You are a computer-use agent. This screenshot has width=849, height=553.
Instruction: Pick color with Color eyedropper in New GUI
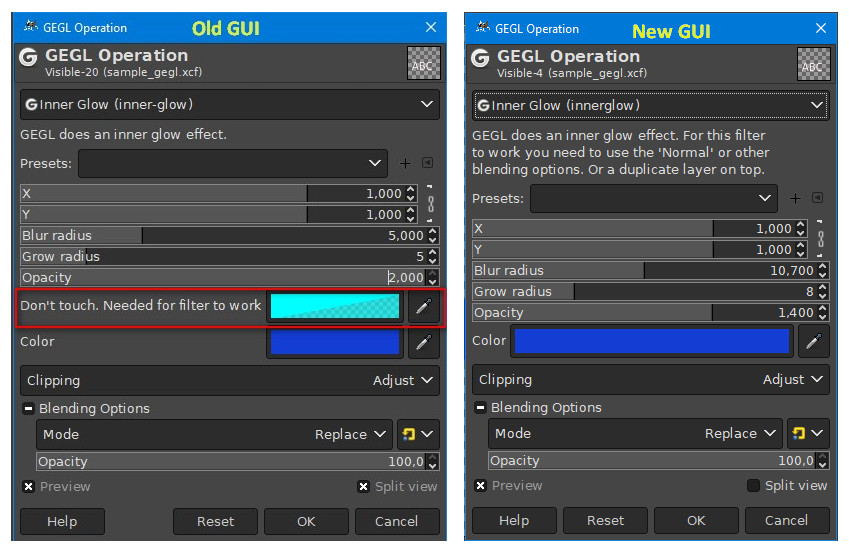813,341
